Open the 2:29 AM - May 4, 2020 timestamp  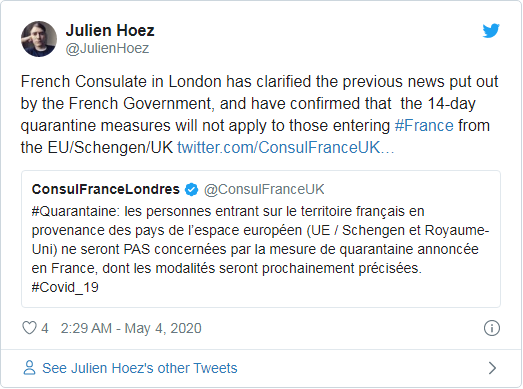tap(131, 328)
